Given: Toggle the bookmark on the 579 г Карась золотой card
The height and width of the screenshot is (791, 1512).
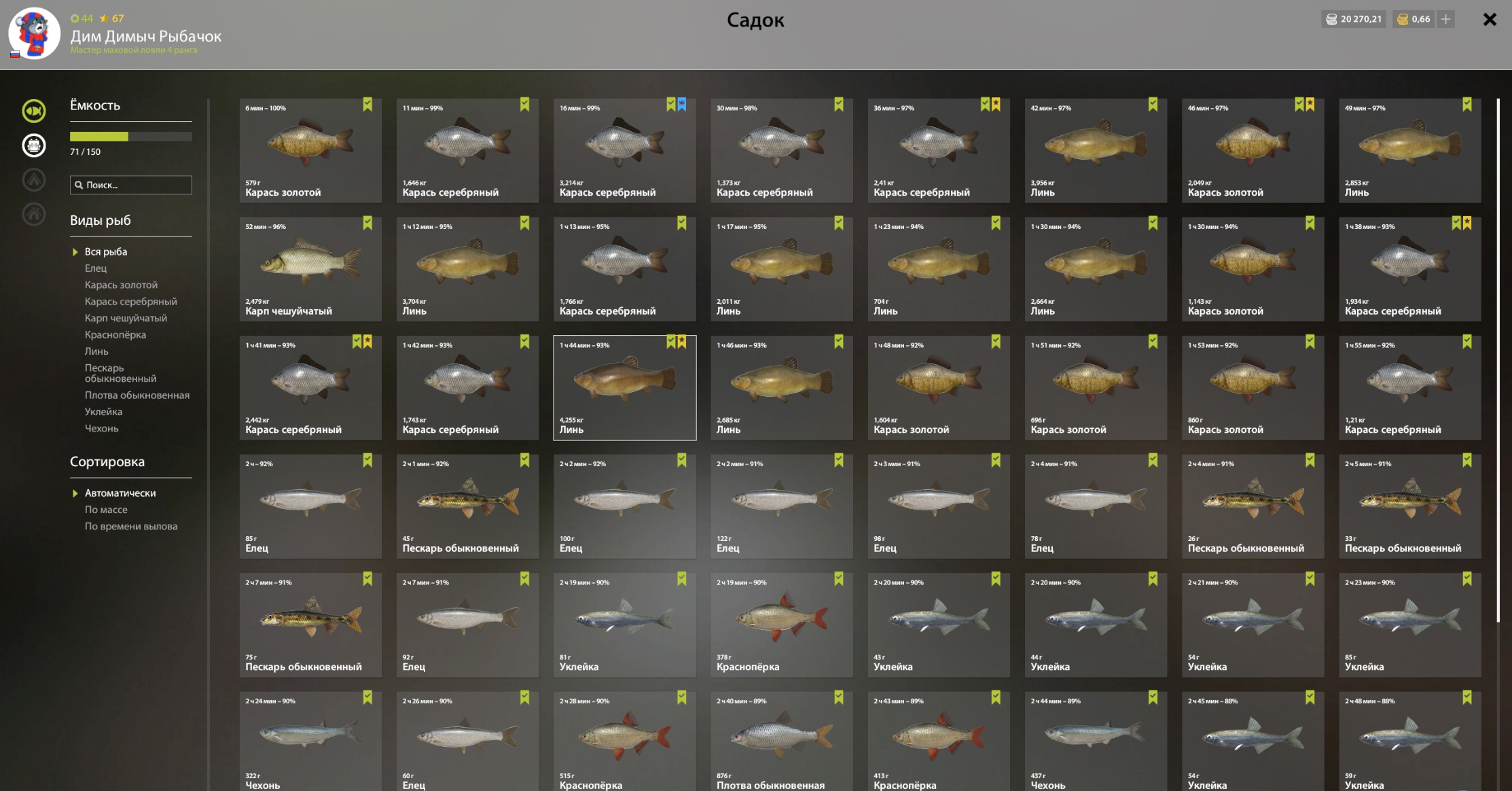Looking at the screenshot, I should pyautogui.click(x=367, y=104).
